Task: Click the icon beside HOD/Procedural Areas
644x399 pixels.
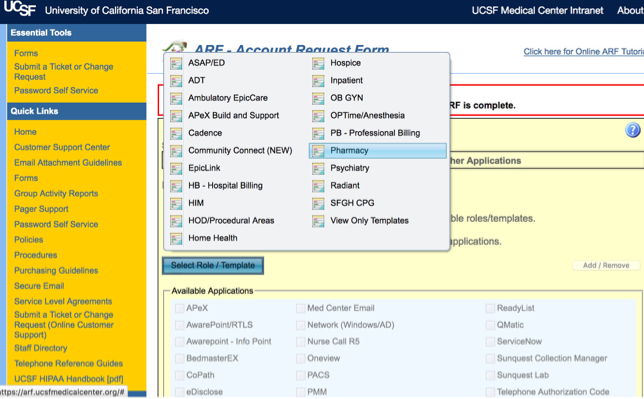Action: click(x=176, y=221)
